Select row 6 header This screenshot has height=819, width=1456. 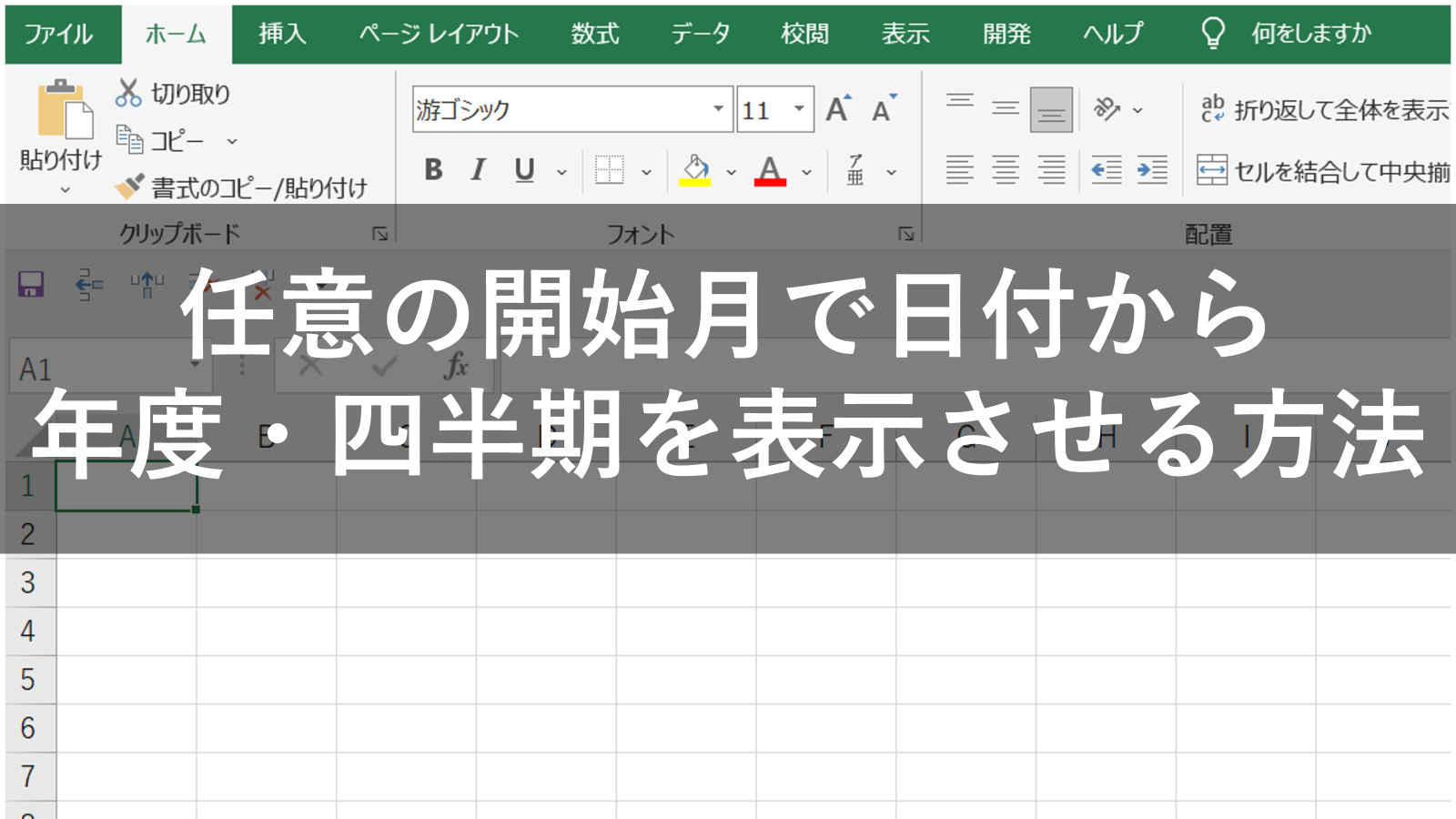28,728
